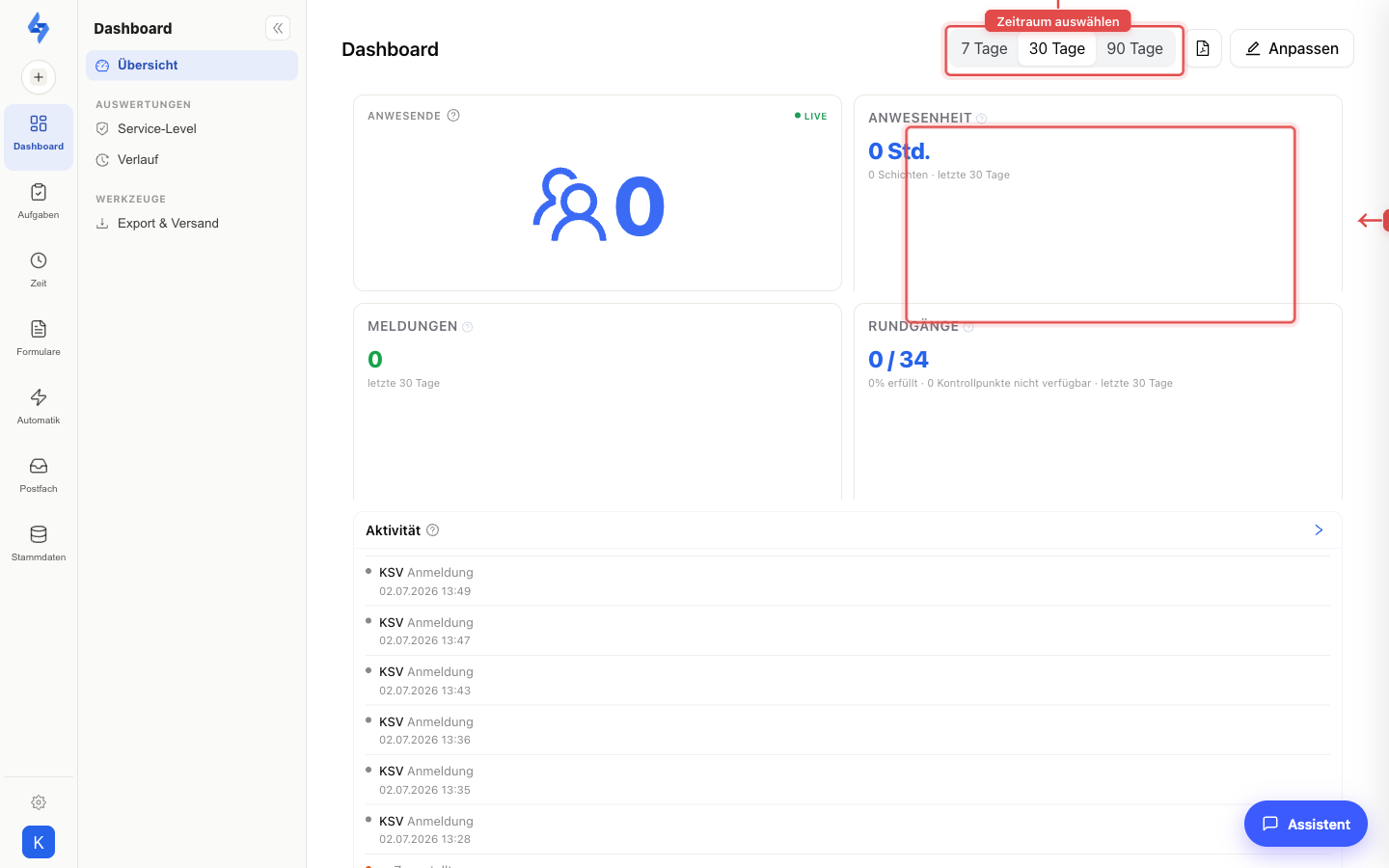Open Postfach in the navigation rail

[39, 475]
